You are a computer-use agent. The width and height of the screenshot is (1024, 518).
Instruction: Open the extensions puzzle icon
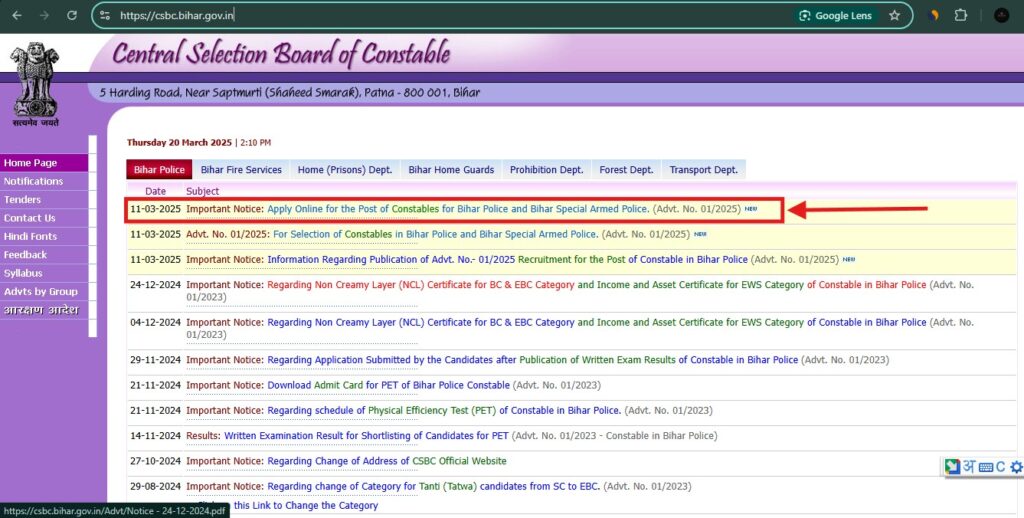tap(960, 15)
